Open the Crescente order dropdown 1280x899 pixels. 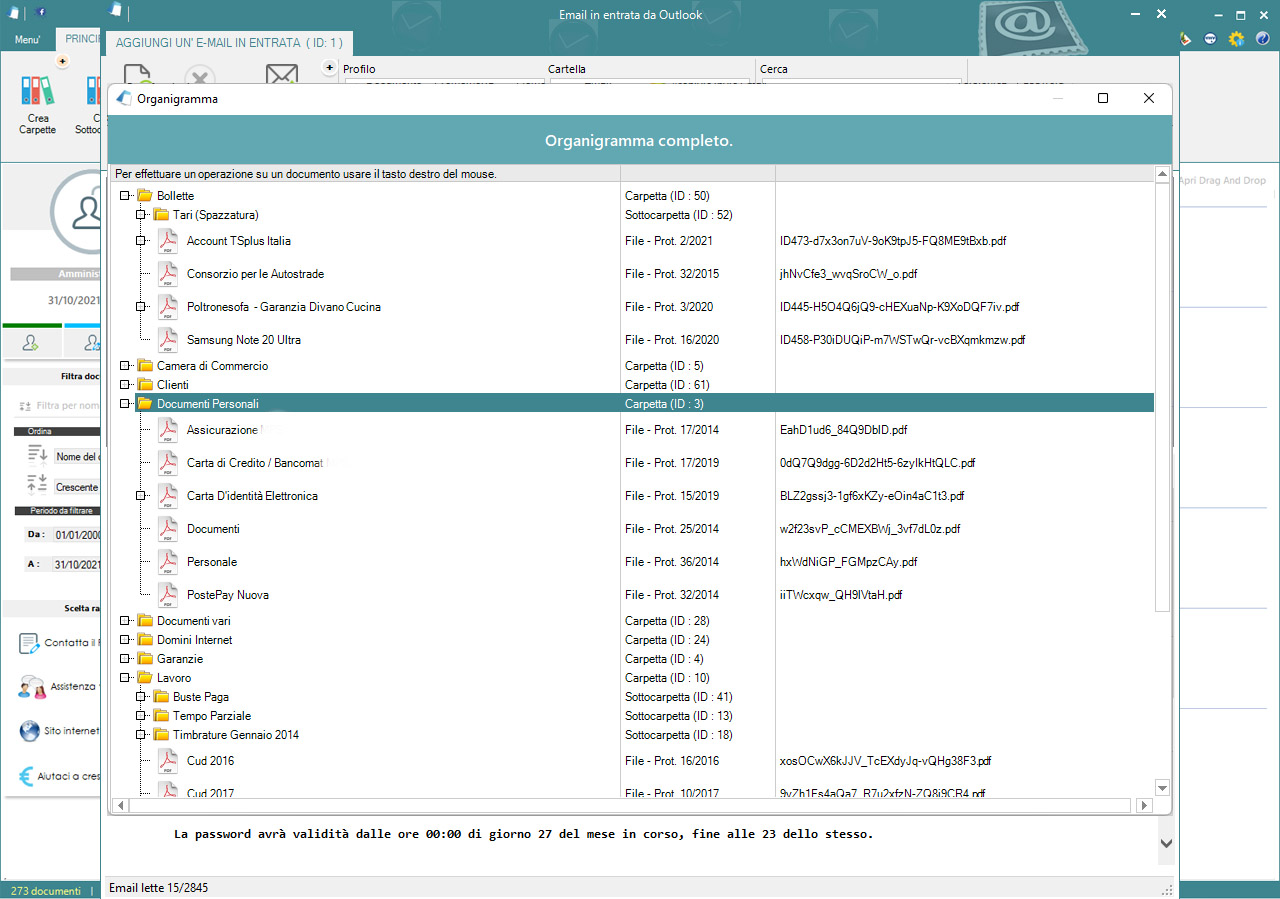tap(77, 488)
